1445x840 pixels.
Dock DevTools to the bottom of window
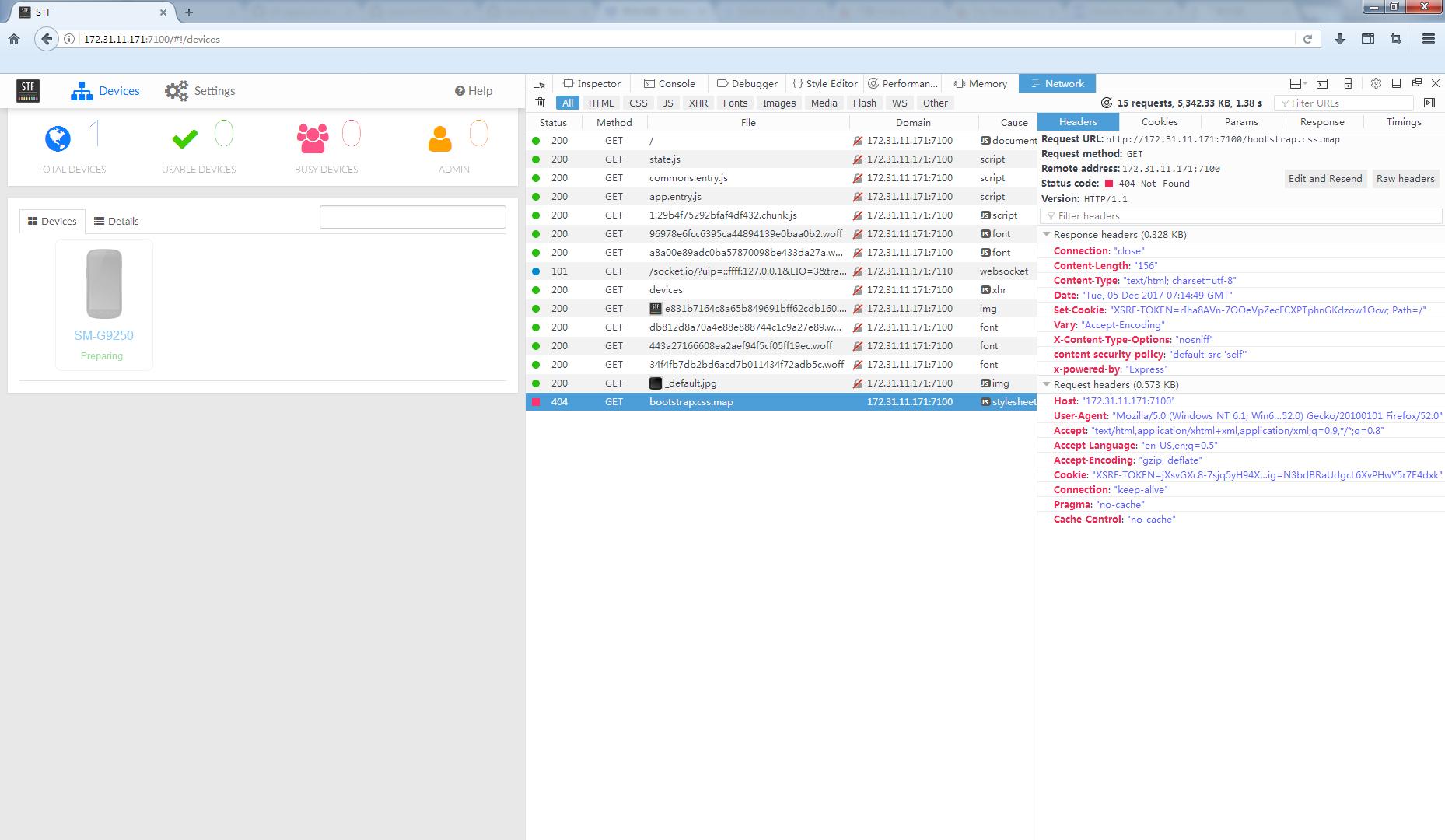click(1396, 83)
